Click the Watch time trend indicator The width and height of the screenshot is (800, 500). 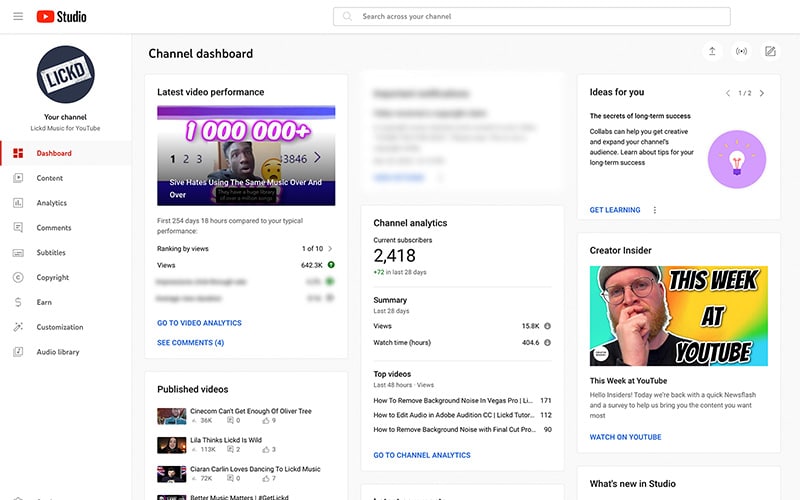[x=547, y=342]
